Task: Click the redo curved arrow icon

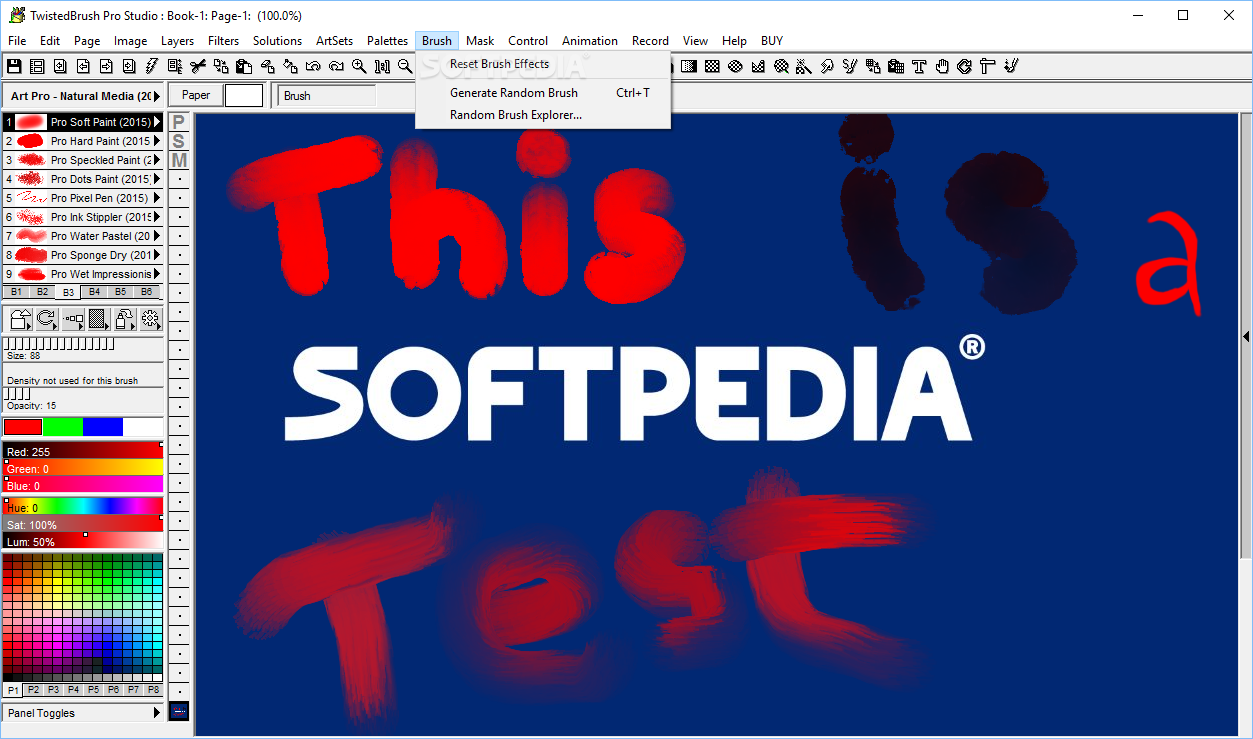Action: (x=336, y=66)
